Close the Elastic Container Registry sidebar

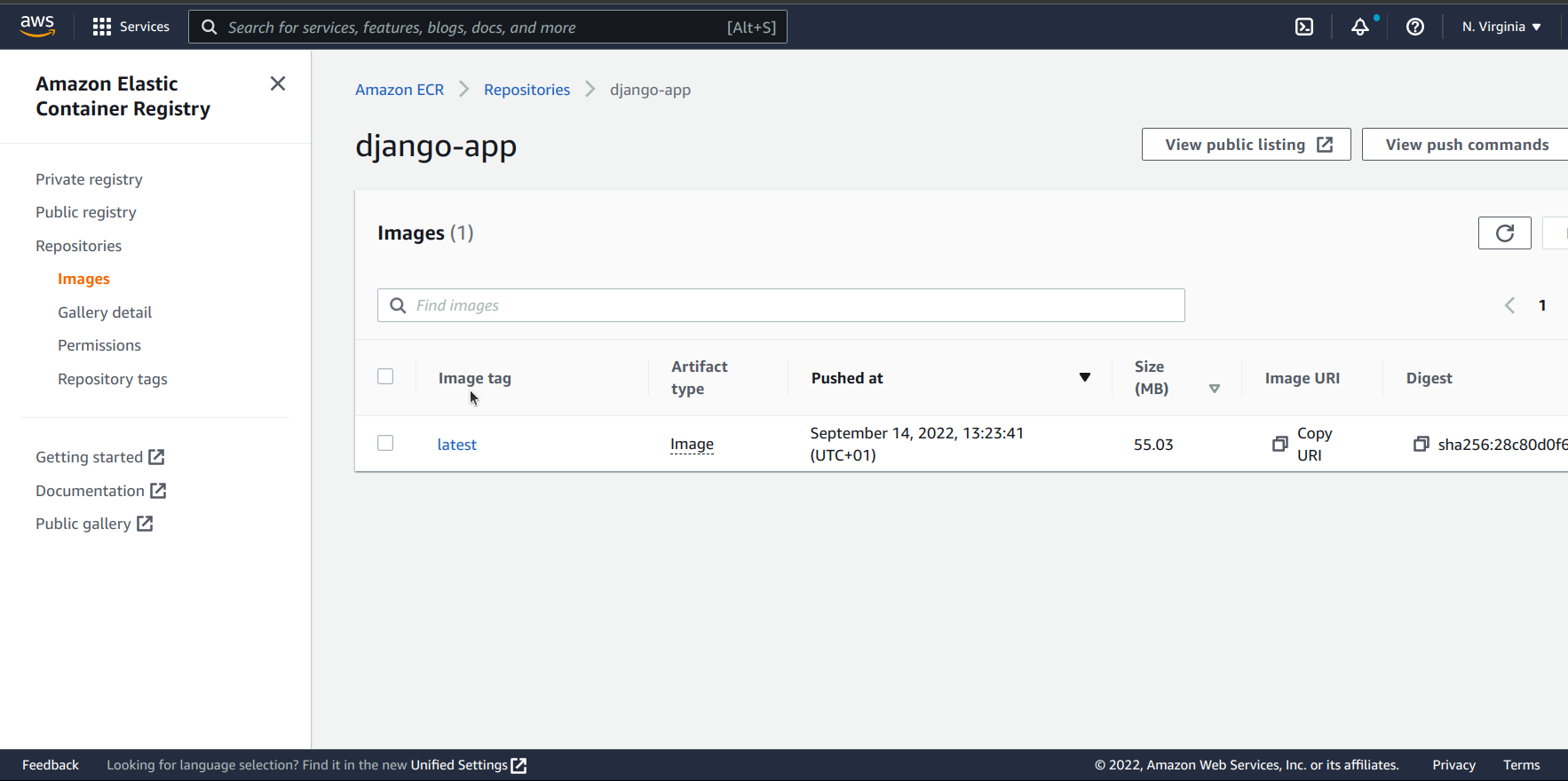coord(278,83)
